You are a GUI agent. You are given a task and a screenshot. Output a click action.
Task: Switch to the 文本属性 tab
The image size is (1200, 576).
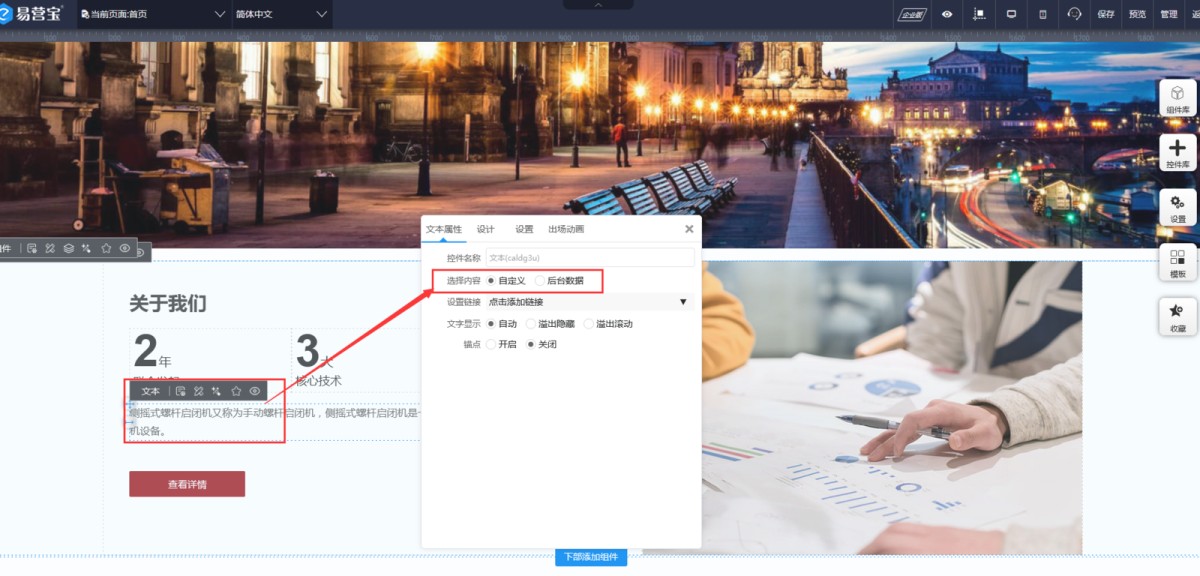pyautogui.click(x=444, y=229)
